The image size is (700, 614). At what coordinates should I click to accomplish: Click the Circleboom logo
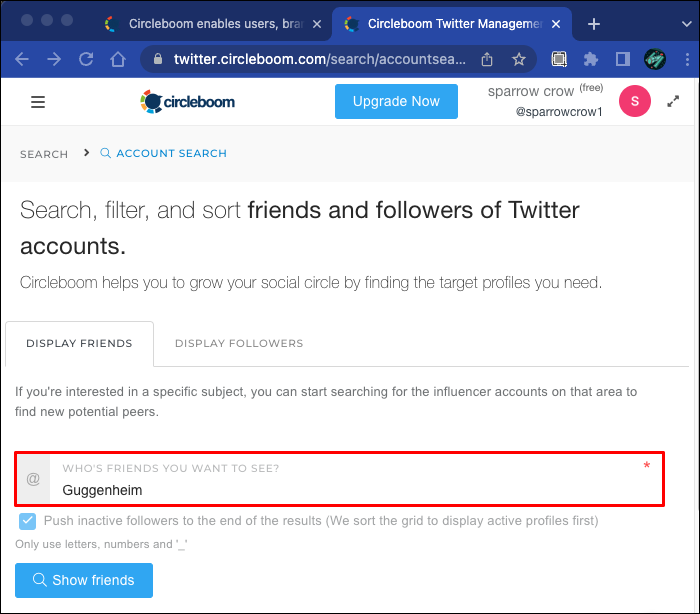tap(188, 102)
